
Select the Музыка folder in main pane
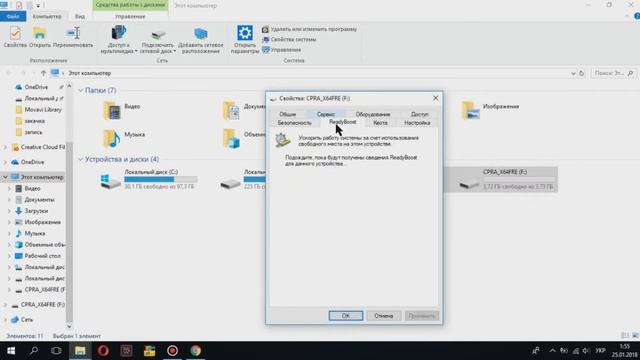[x=124, y=139]
